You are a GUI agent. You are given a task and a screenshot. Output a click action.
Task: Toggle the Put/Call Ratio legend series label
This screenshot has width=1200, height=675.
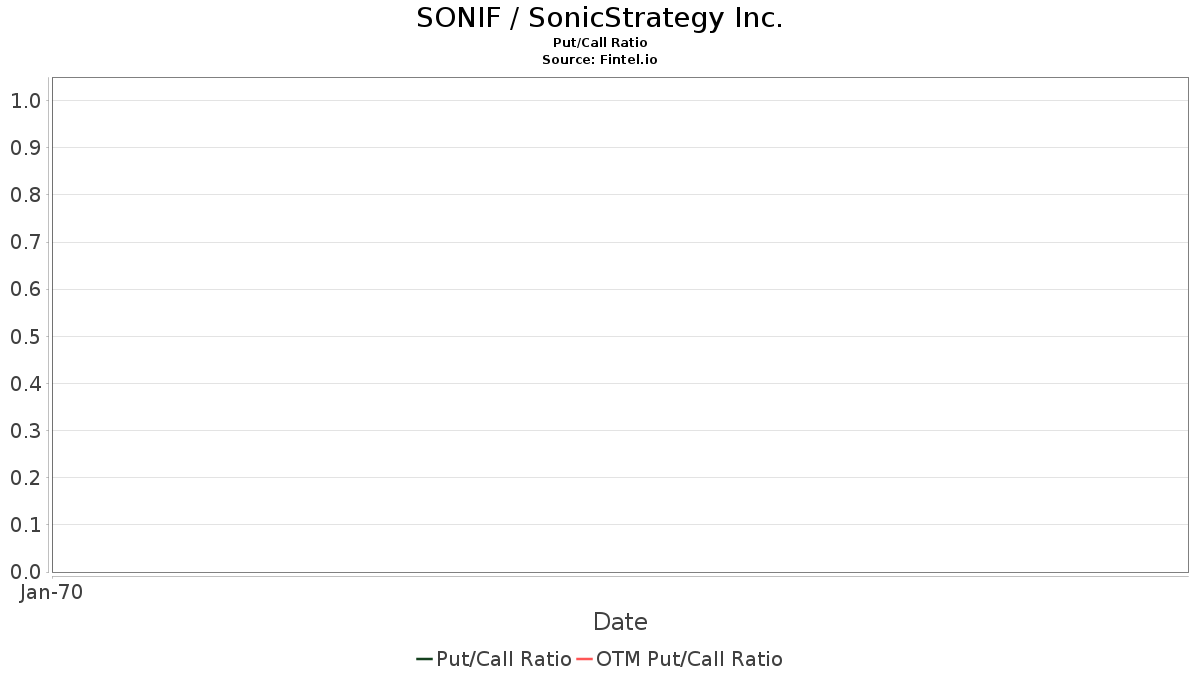(504, 659)
